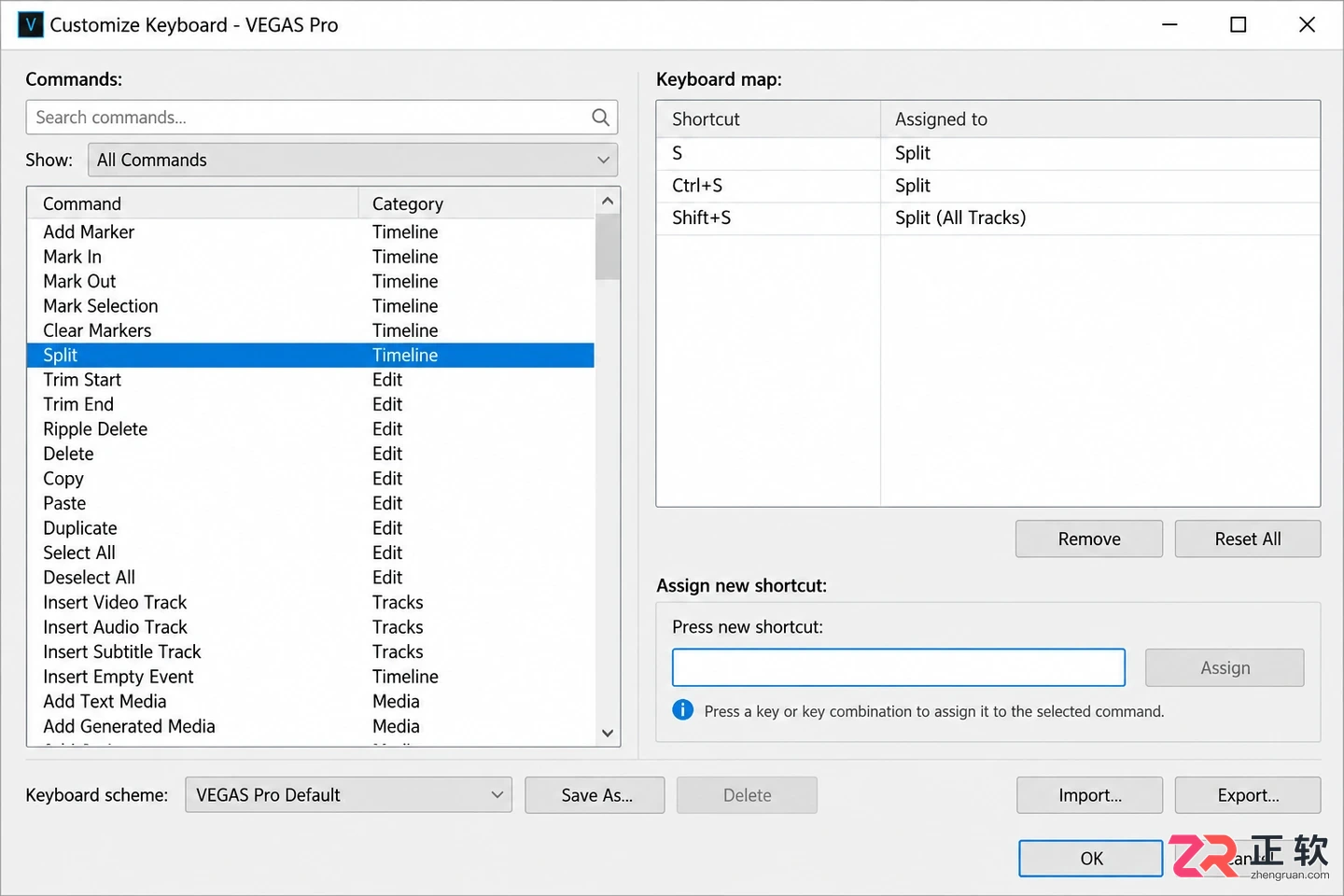
Task: Click the Assign button
Action: pyautogui.click(x=1225, y=667)
